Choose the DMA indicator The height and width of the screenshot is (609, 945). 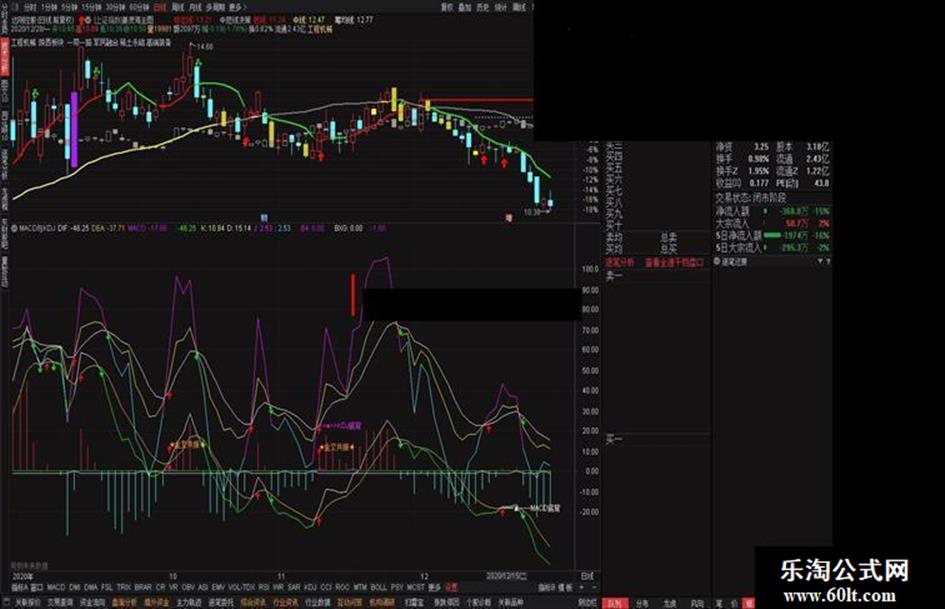[x=91, y=587]
